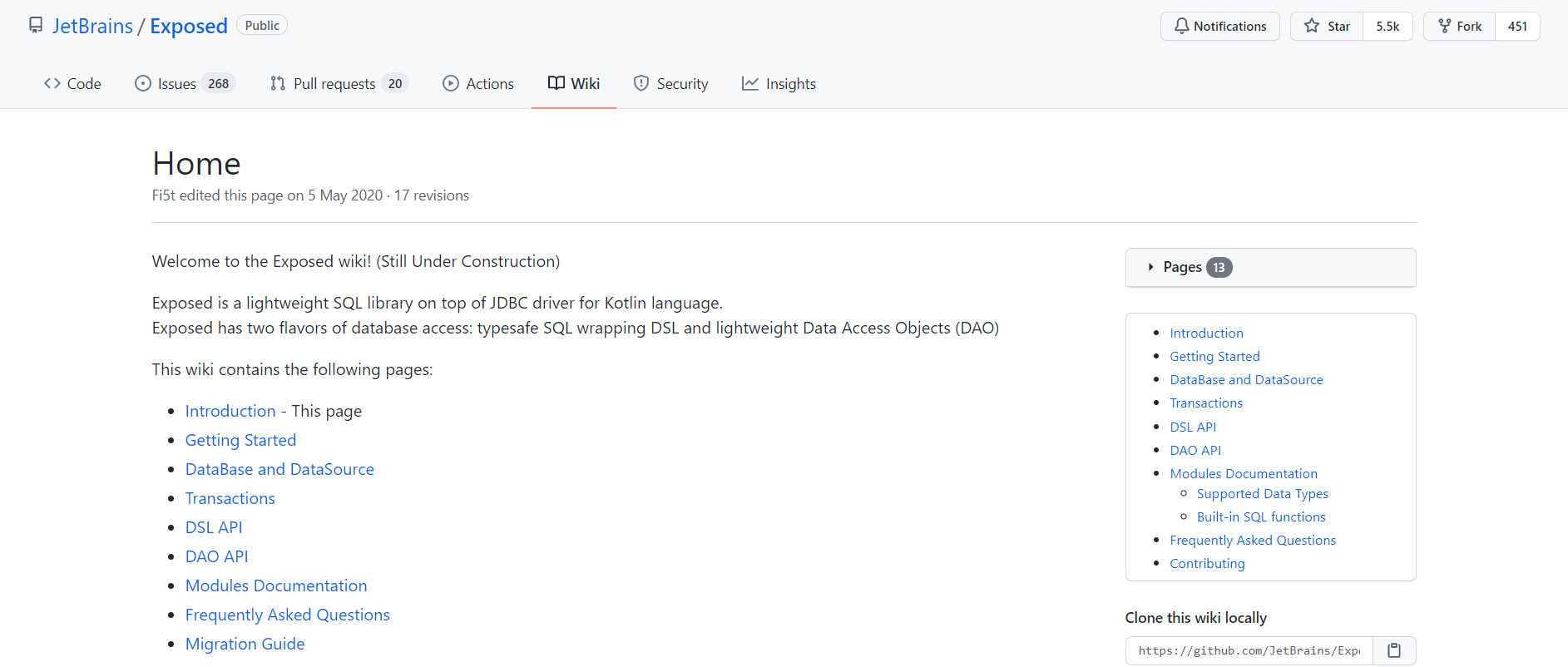Viewport: 1568px width, 667px height.
Task: Open the JetBrains organization link
Action: (92, 26)
